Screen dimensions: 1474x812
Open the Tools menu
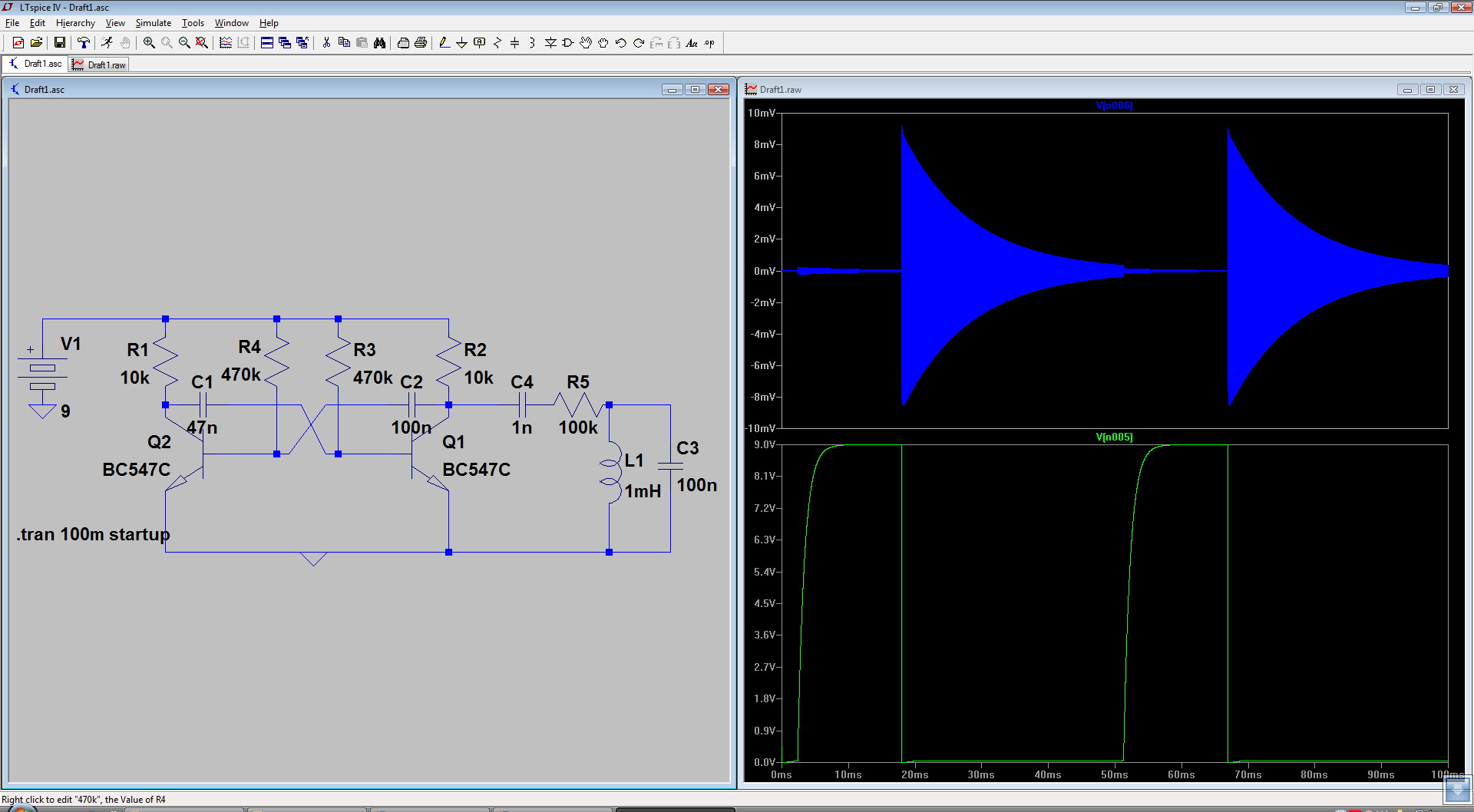[x=193, y=23]
